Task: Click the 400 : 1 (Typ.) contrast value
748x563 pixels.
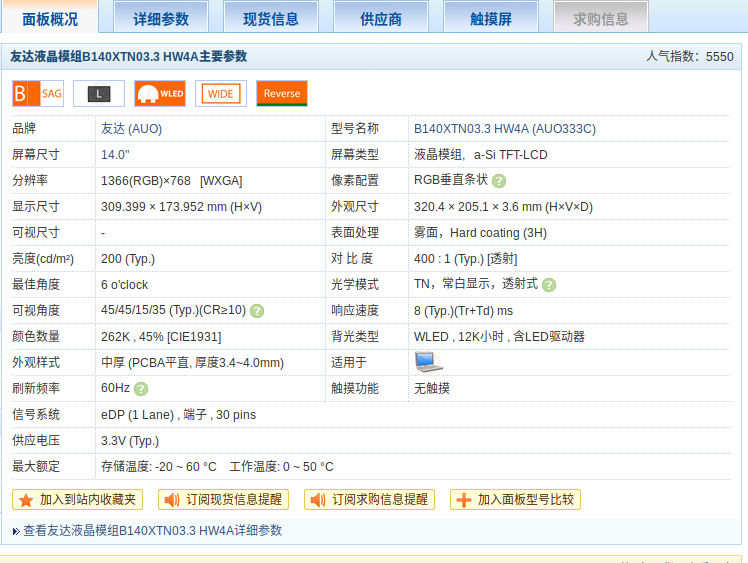Action: 466,259
